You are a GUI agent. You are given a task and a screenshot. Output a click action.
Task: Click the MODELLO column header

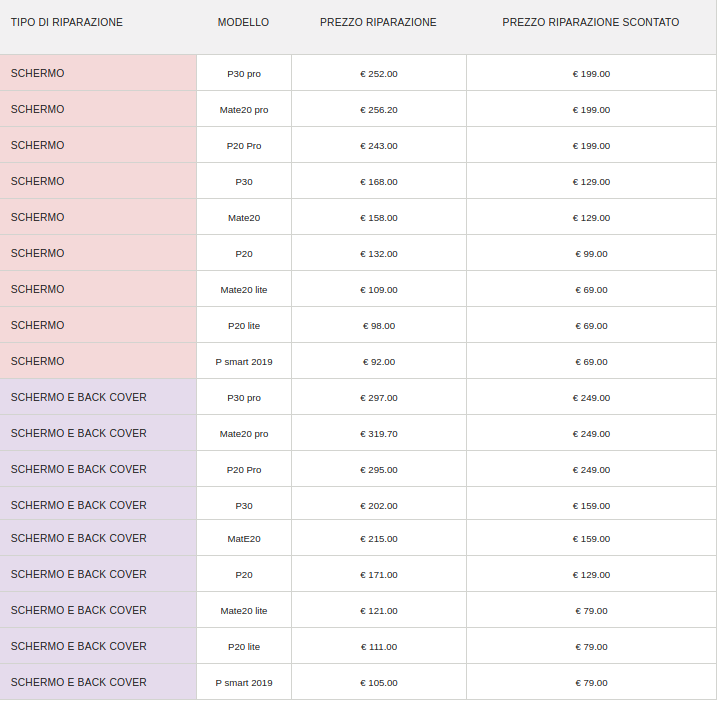[243, 22]
